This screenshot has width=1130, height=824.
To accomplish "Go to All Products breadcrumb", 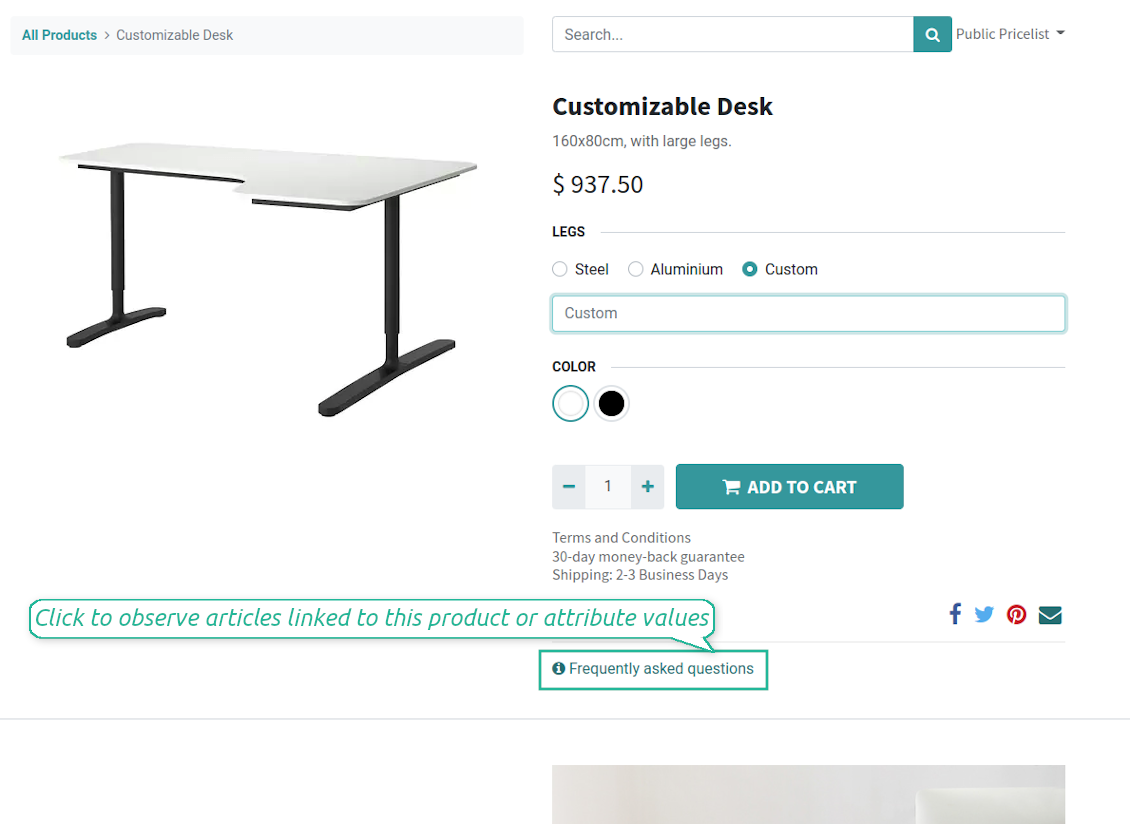I will point(59,35).
